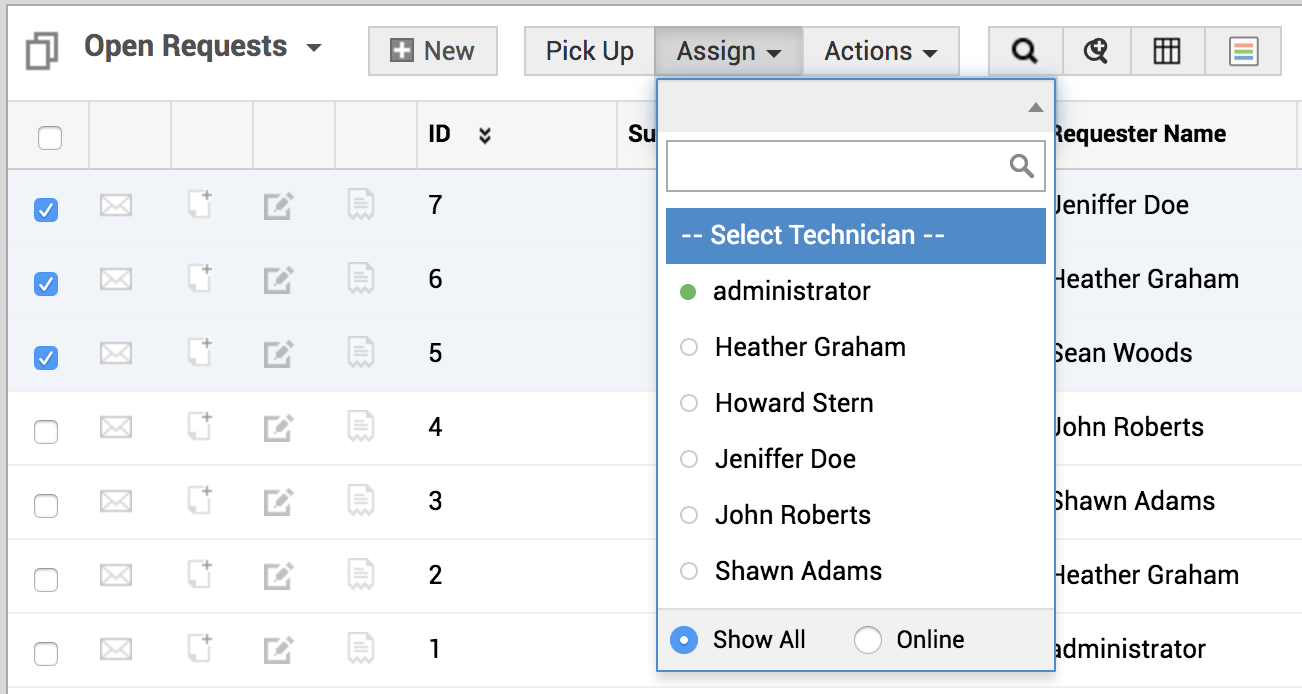Select the Online radio button

[868, 640]
